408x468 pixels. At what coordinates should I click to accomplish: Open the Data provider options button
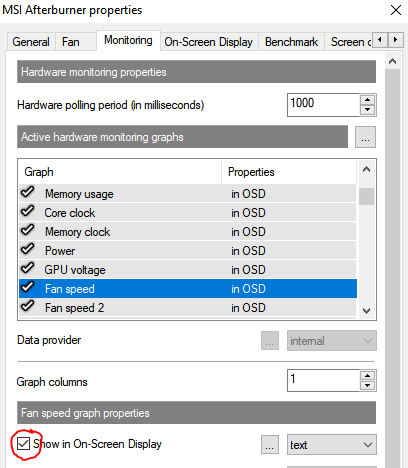point(270,341)
